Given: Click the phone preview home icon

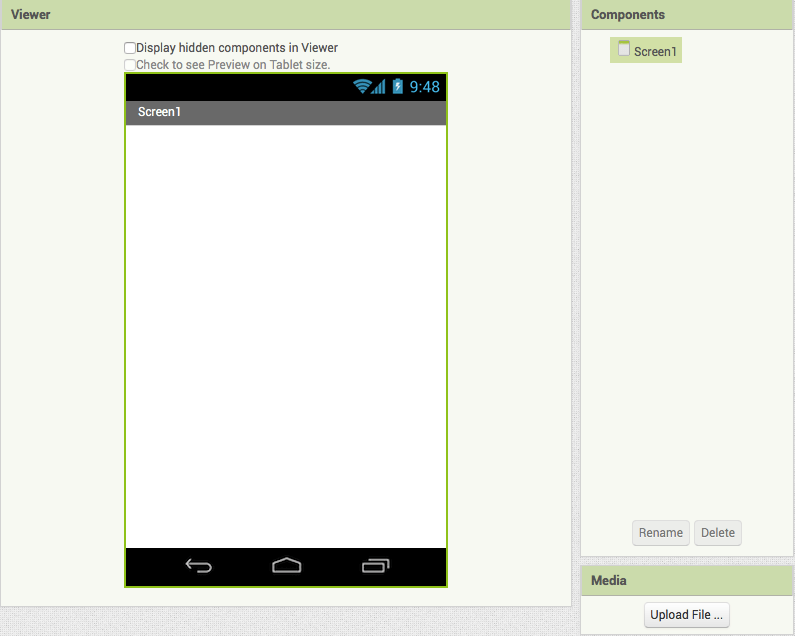Looking at the screenshot, I should (286, 565).
